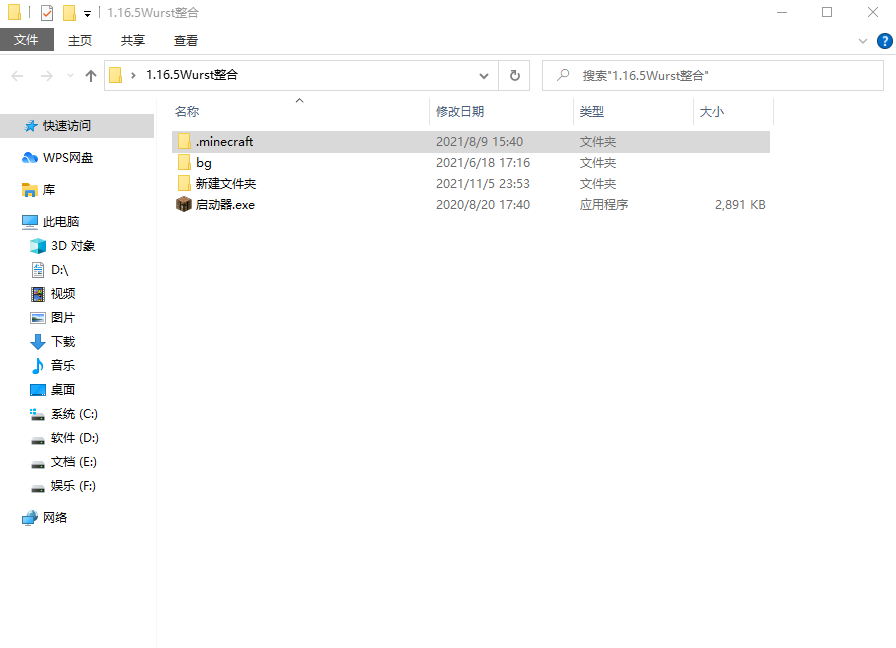Click the 快速访问 star icon

coord(31,126)
